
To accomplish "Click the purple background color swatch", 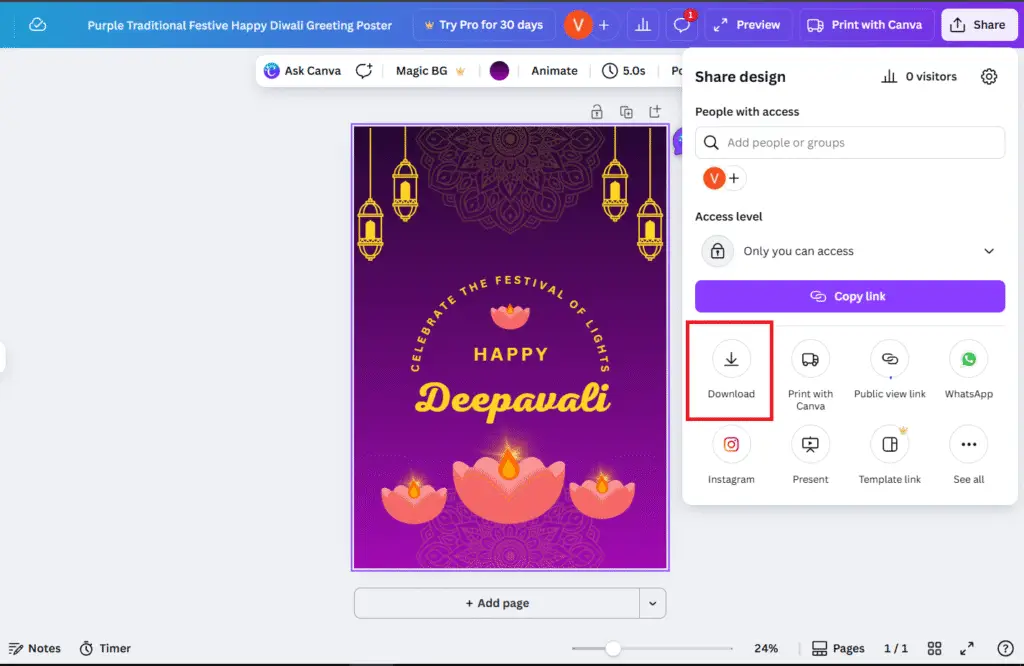I will [499, 71].
